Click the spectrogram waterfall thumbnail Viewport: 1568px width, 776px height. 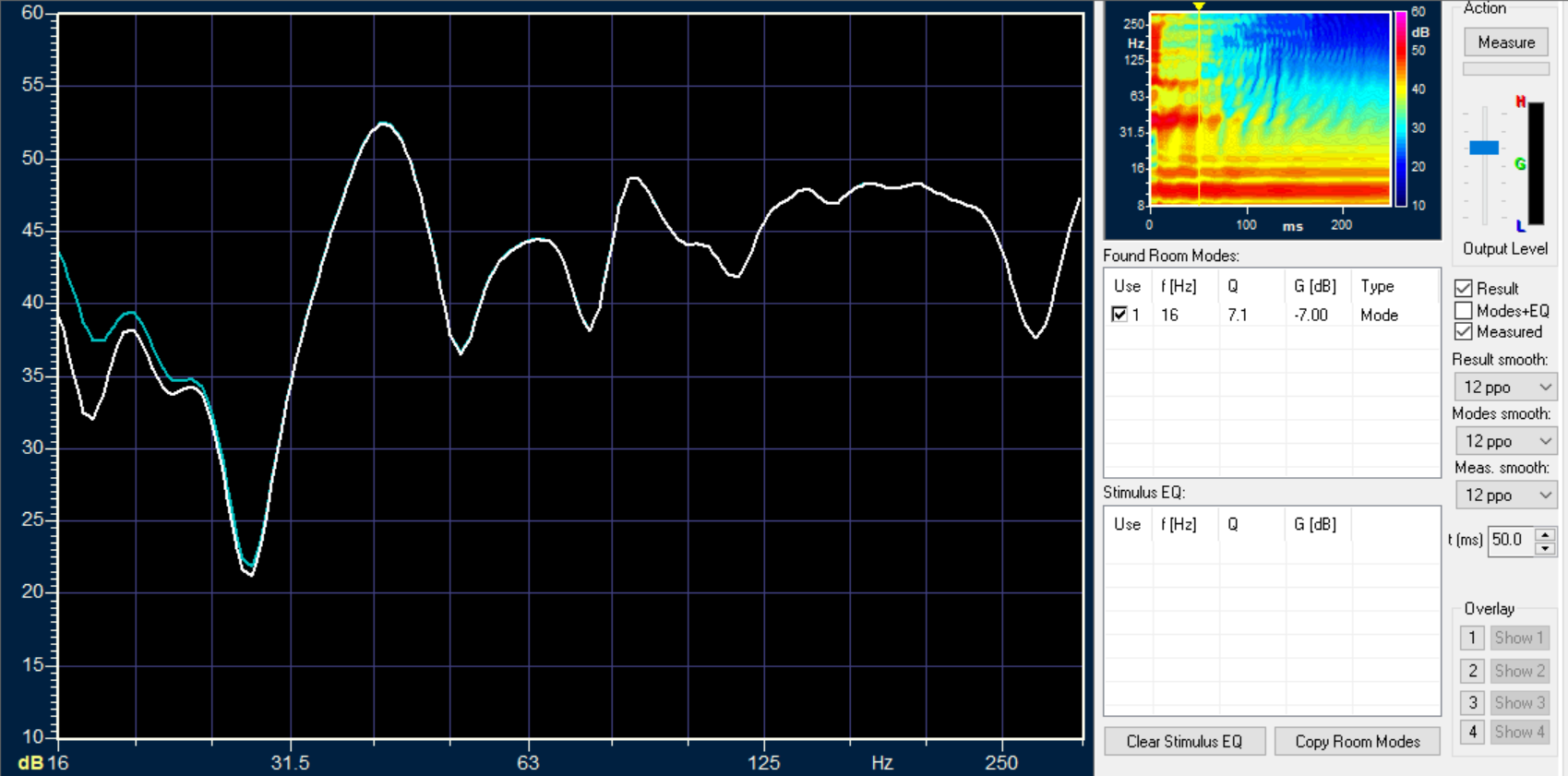pyautogui.click(x=1270, y=108)
